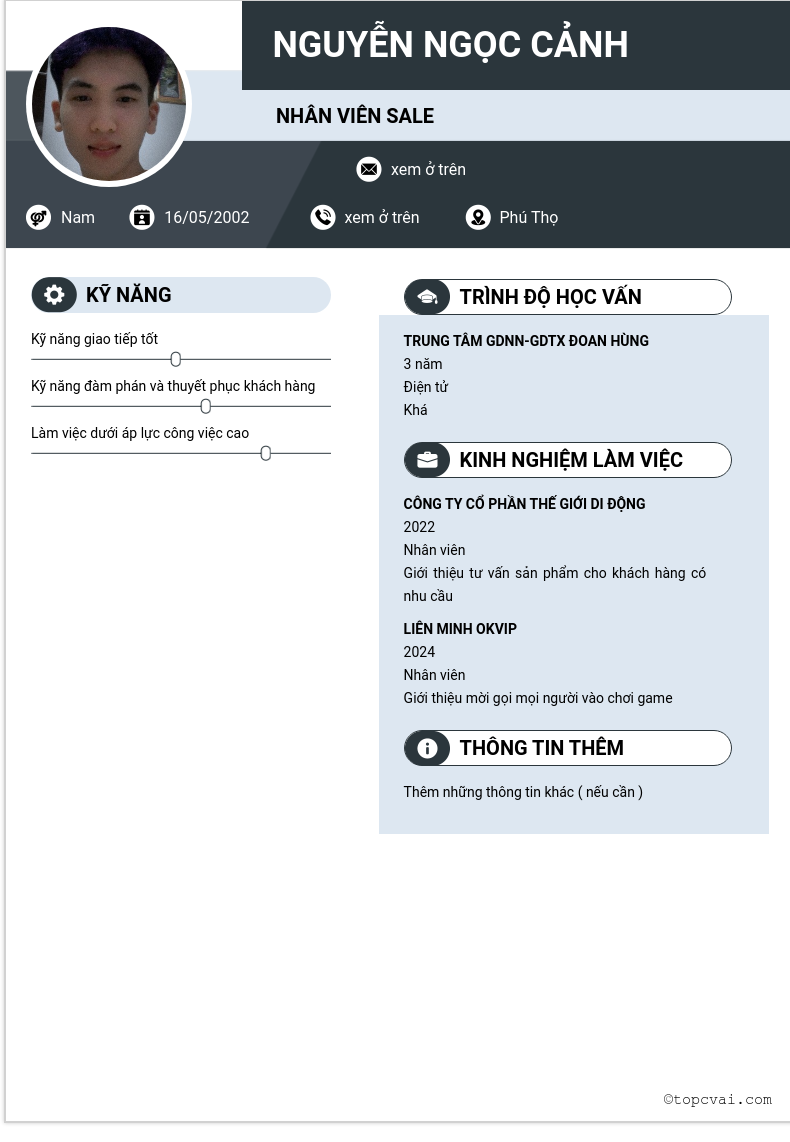This screenshot has width=790, height=1142.
Task: Click the Làm việc dưới áp lực slider handle
Action: [x=266, y=453]
